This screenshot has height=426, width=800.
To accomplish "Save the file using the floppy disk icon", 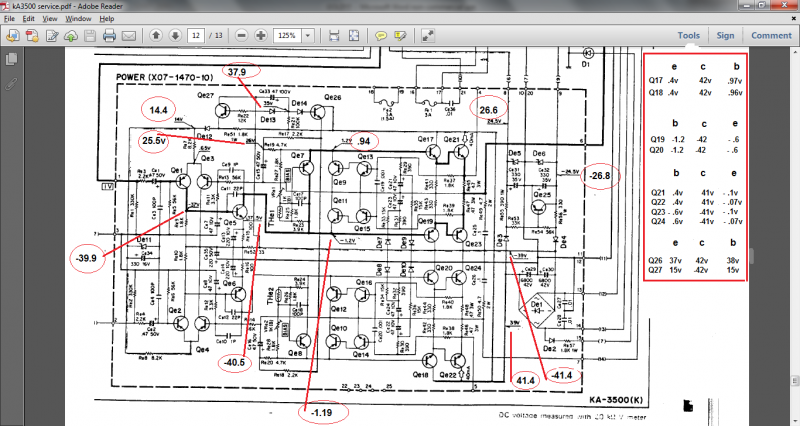I will (x=90, y=36).
